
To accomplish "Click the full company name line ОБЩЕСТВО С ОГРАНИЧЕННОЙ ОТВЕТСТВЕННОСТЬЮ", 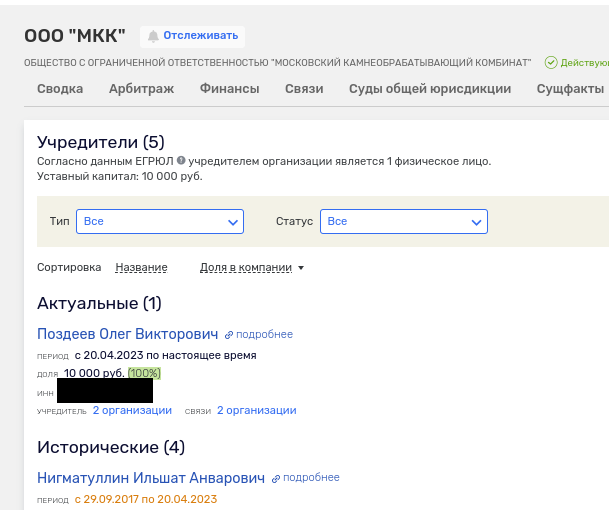I will tap(277, 63).
